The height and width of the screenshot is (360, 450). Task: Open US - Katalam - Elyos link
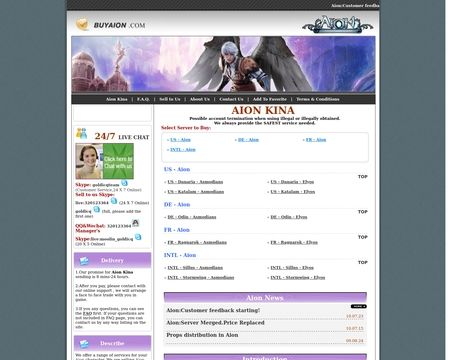(x=293, y=192)
